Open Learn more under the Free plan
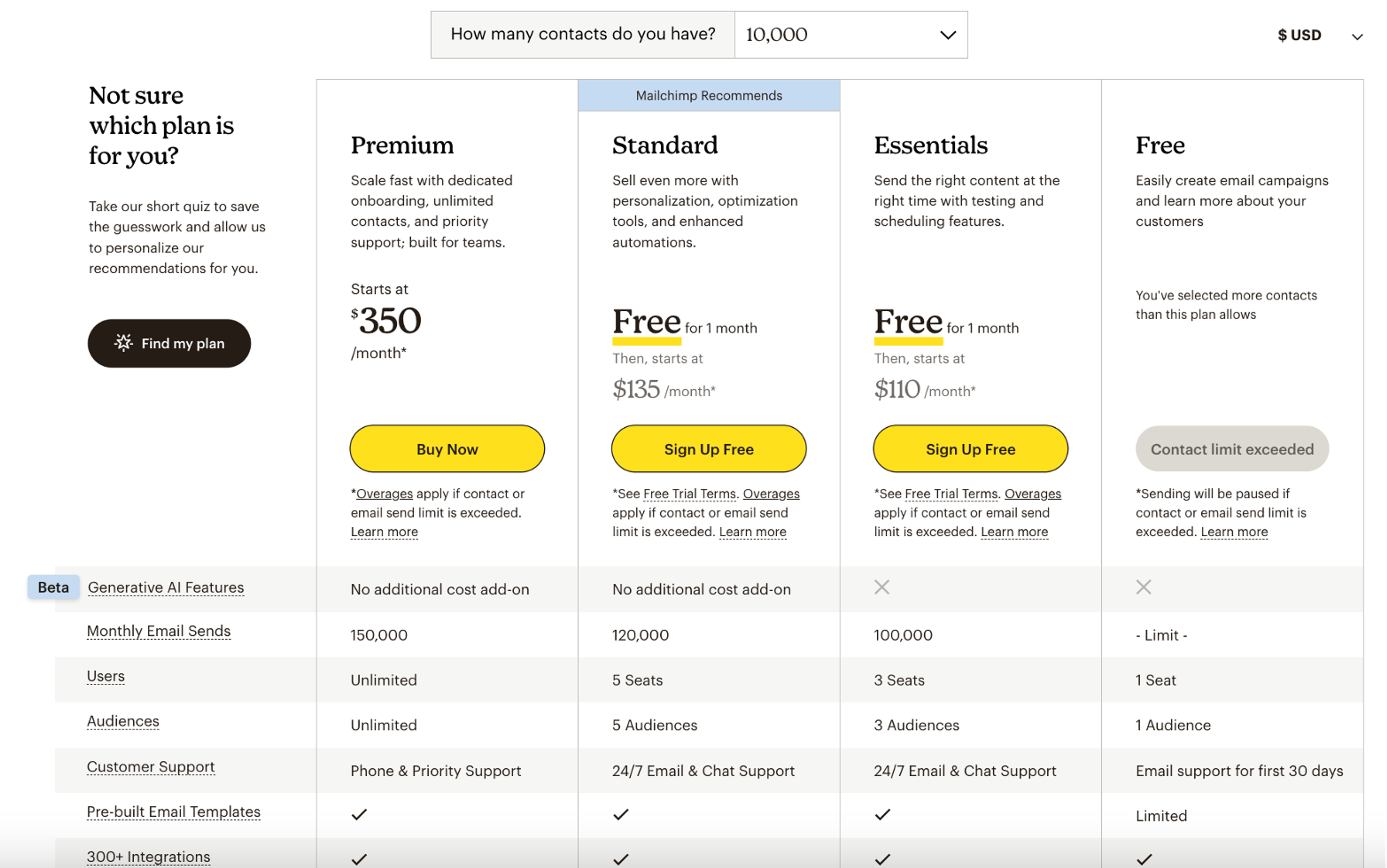 (1234, 532)
